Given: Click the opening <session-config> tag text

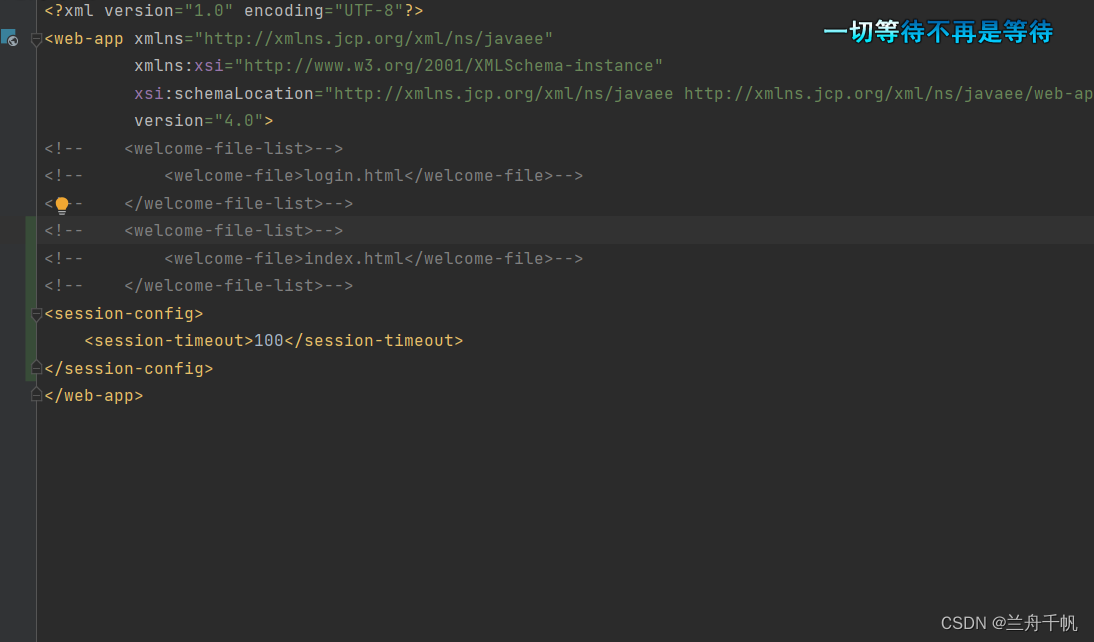Looking at the screenshot, I should (x=124, y=313).
